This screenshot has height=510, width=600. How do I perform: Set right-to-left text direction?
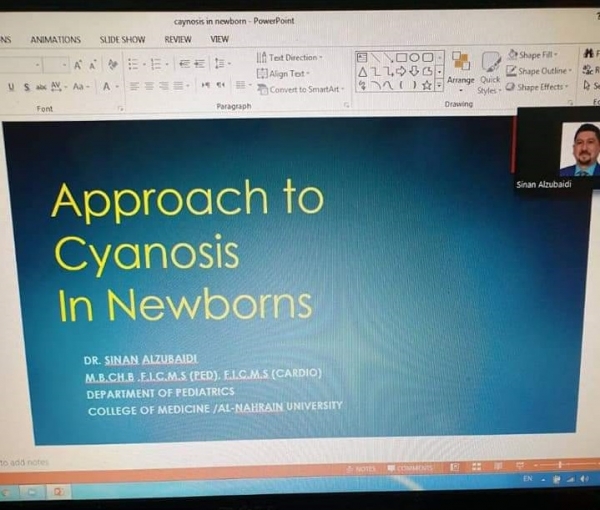pyautogui.click(x=220, y=85)
